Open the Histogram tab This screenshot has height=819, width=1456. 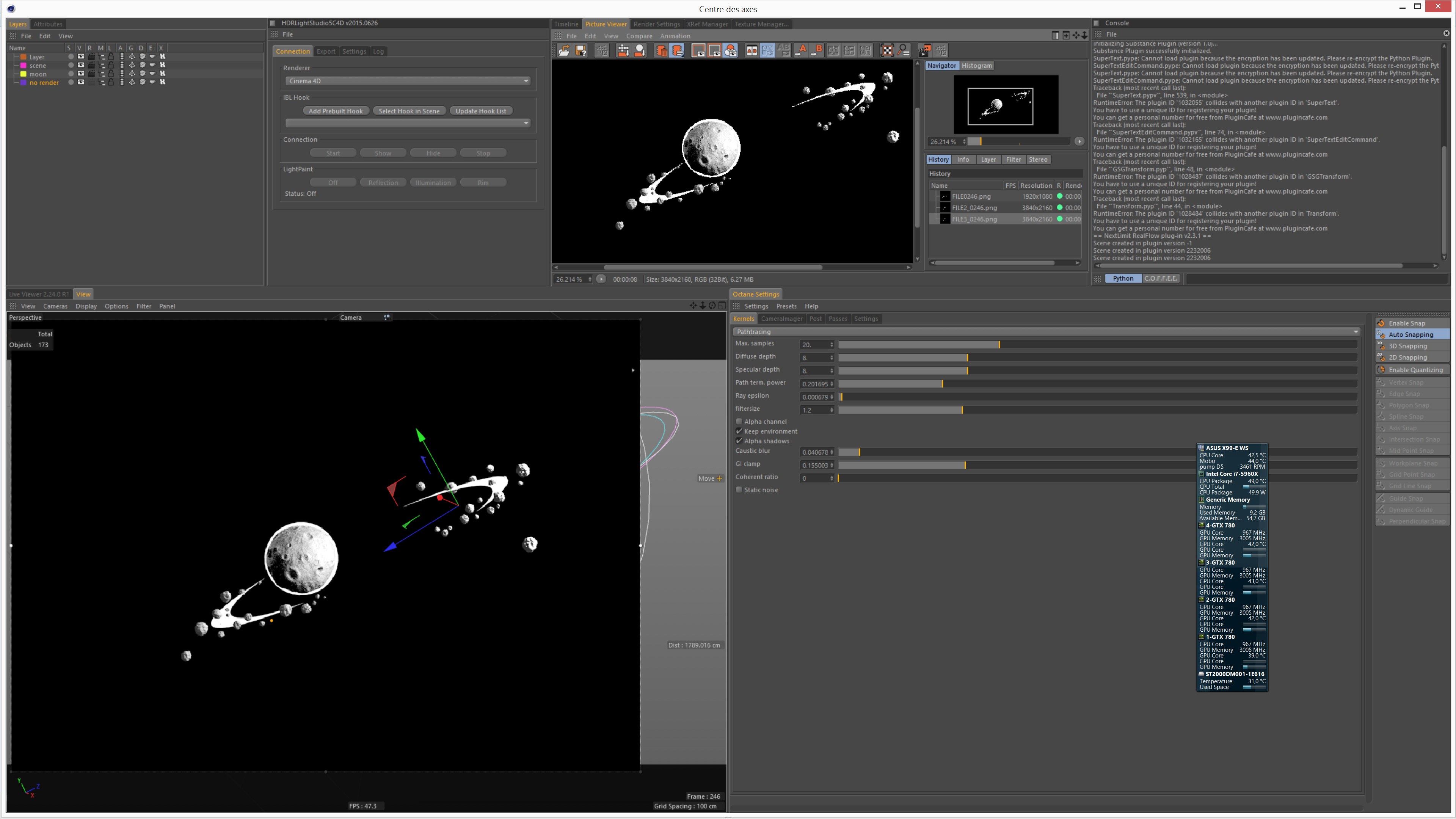click(976, 66)
